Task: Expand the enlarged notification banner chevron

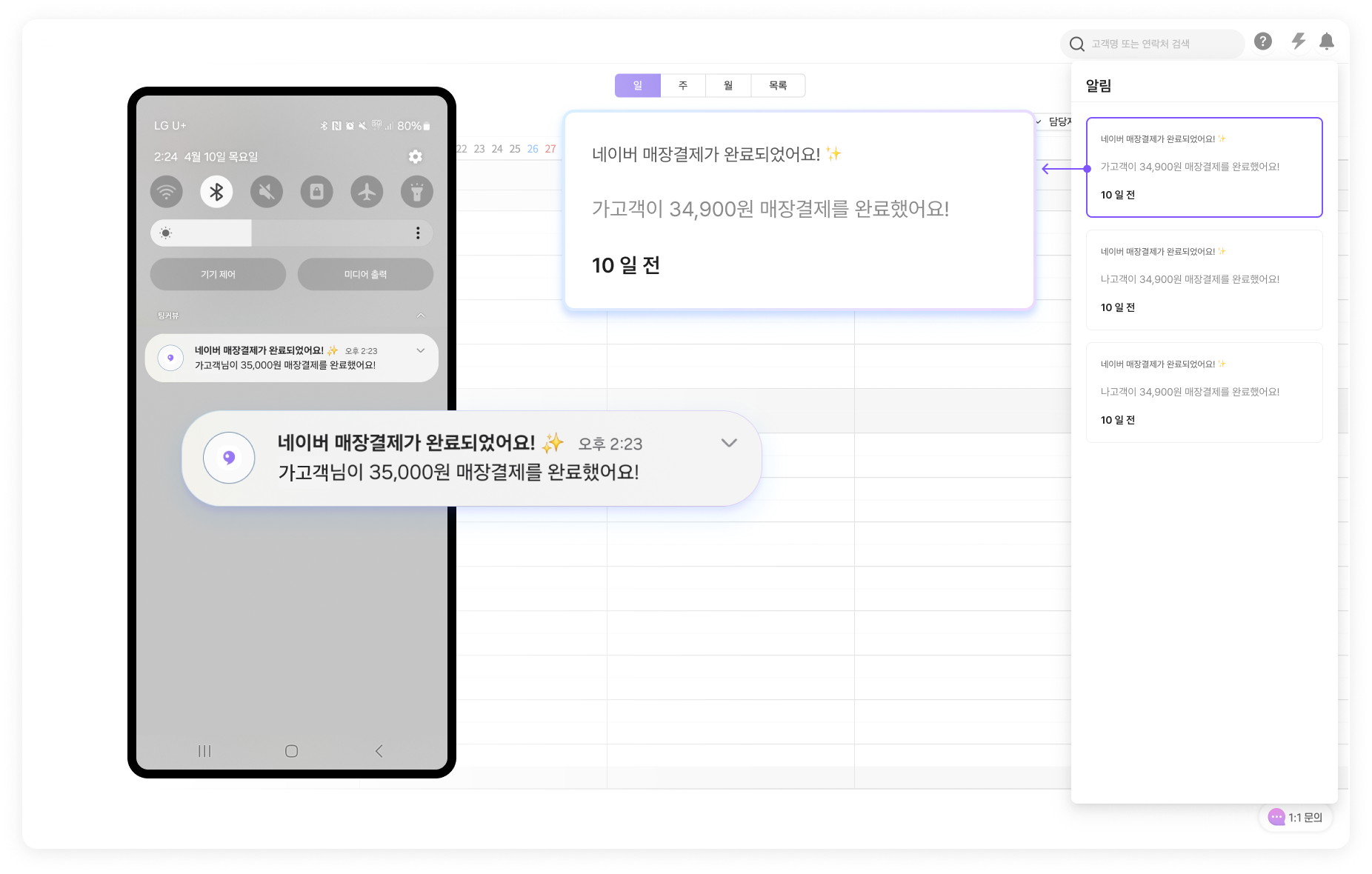Action: pyautogui.click(x=729, y=443)
